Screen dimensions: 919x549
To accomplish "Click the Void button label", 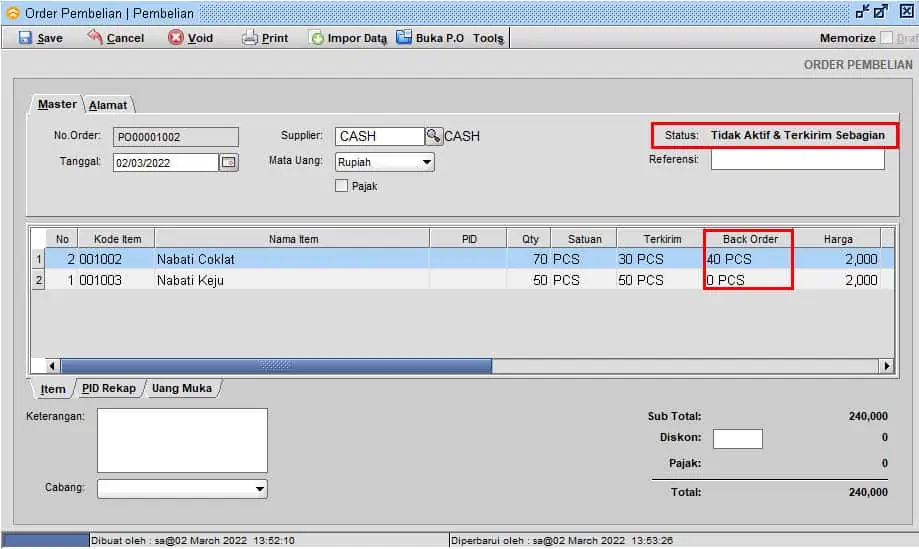I will 200,38.
